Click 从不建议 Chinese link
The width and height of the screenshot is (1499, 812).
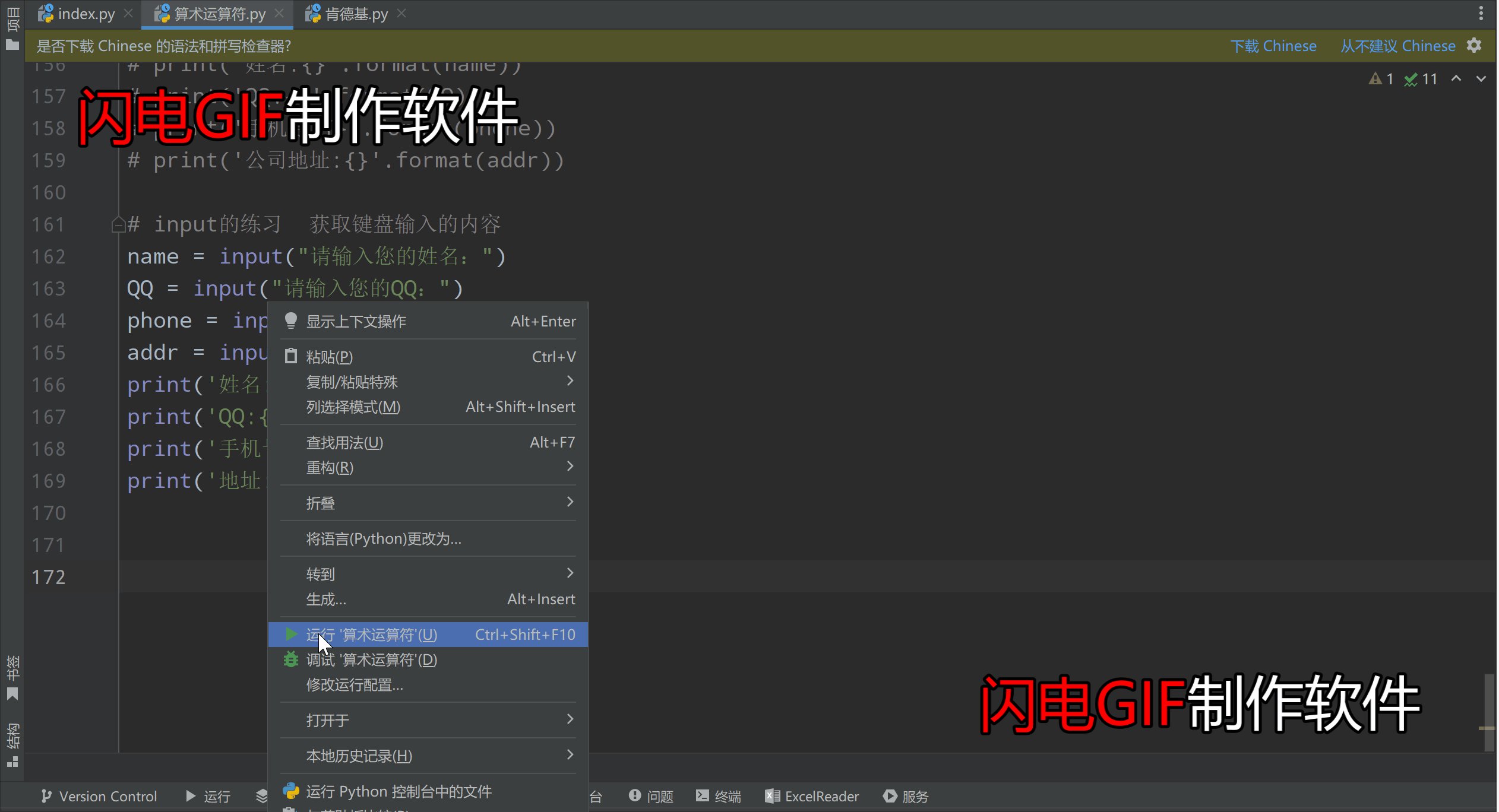(x=1397, y=46)
